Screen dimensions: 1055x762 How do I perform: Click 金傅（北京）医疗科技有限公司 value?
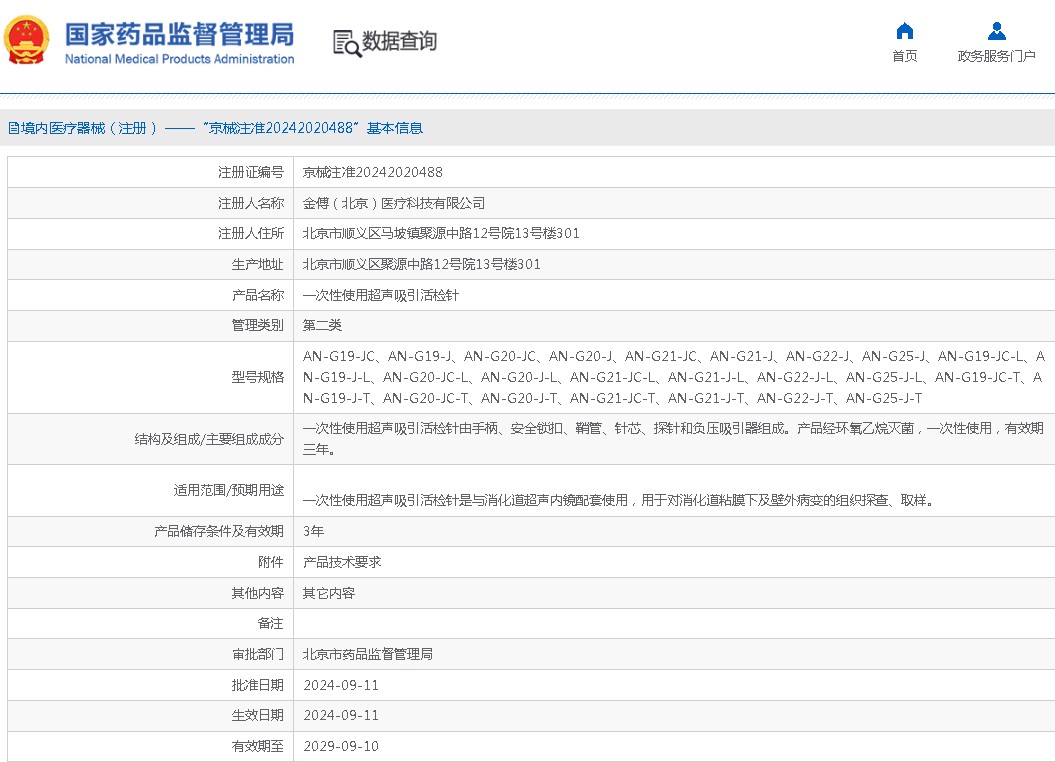[x=394, y=203]
